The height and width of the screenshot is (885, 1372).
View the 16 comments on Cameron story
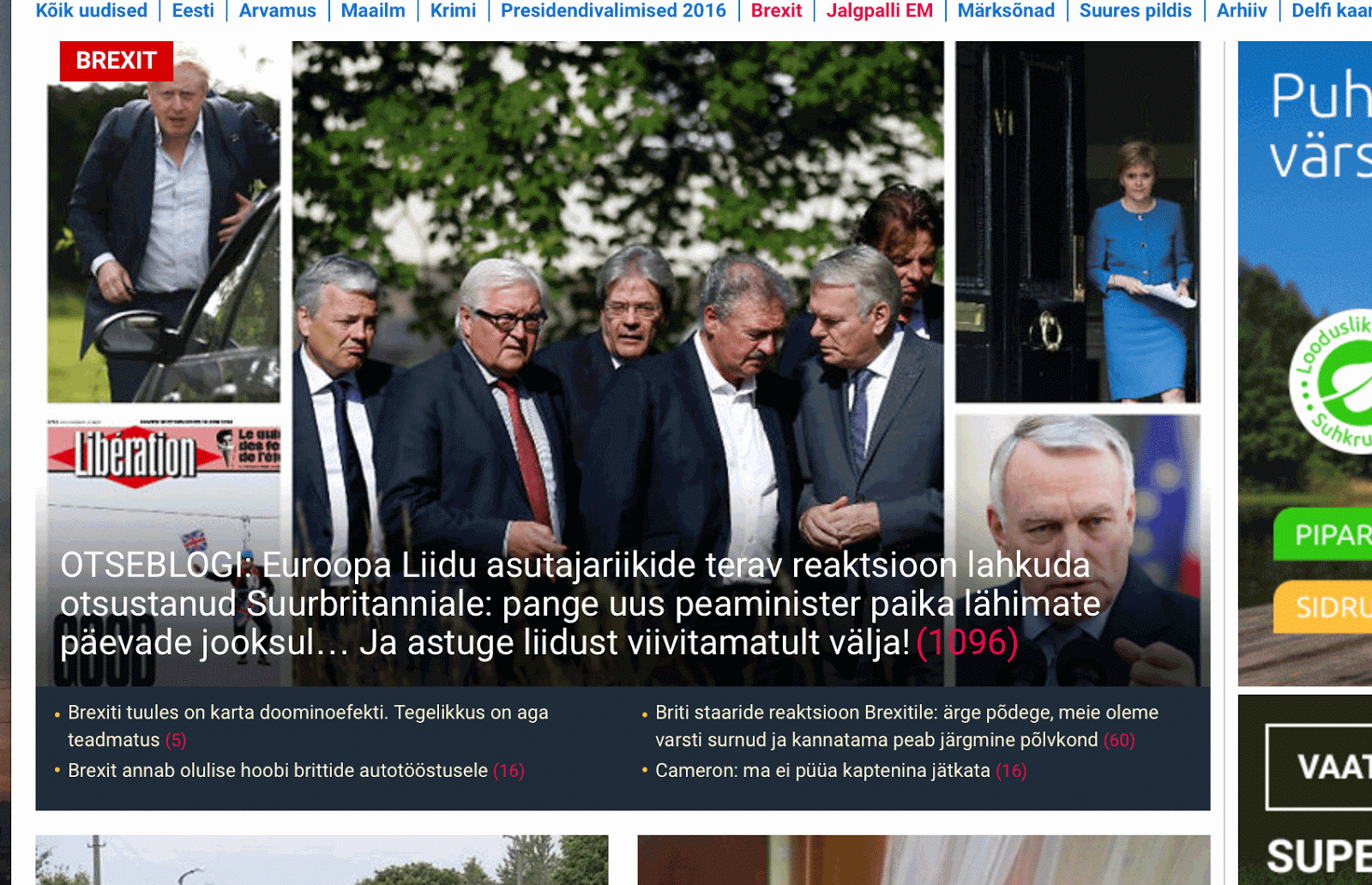click(x=1011, y=771)
